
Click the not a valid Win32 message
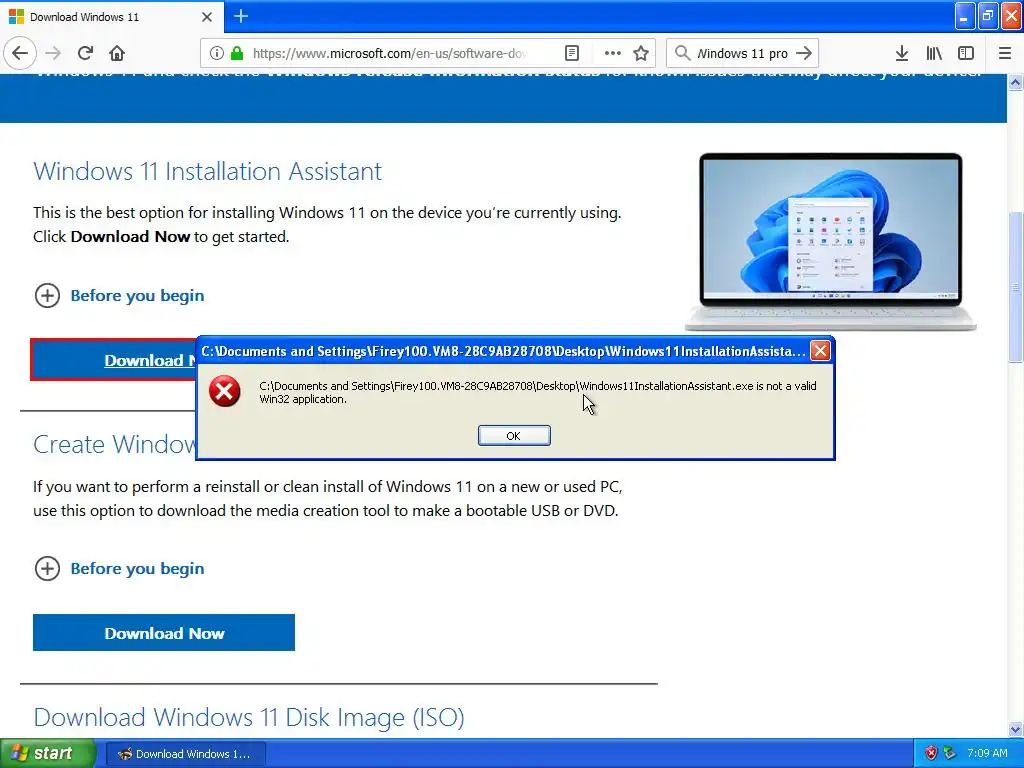tap(537, 392)
